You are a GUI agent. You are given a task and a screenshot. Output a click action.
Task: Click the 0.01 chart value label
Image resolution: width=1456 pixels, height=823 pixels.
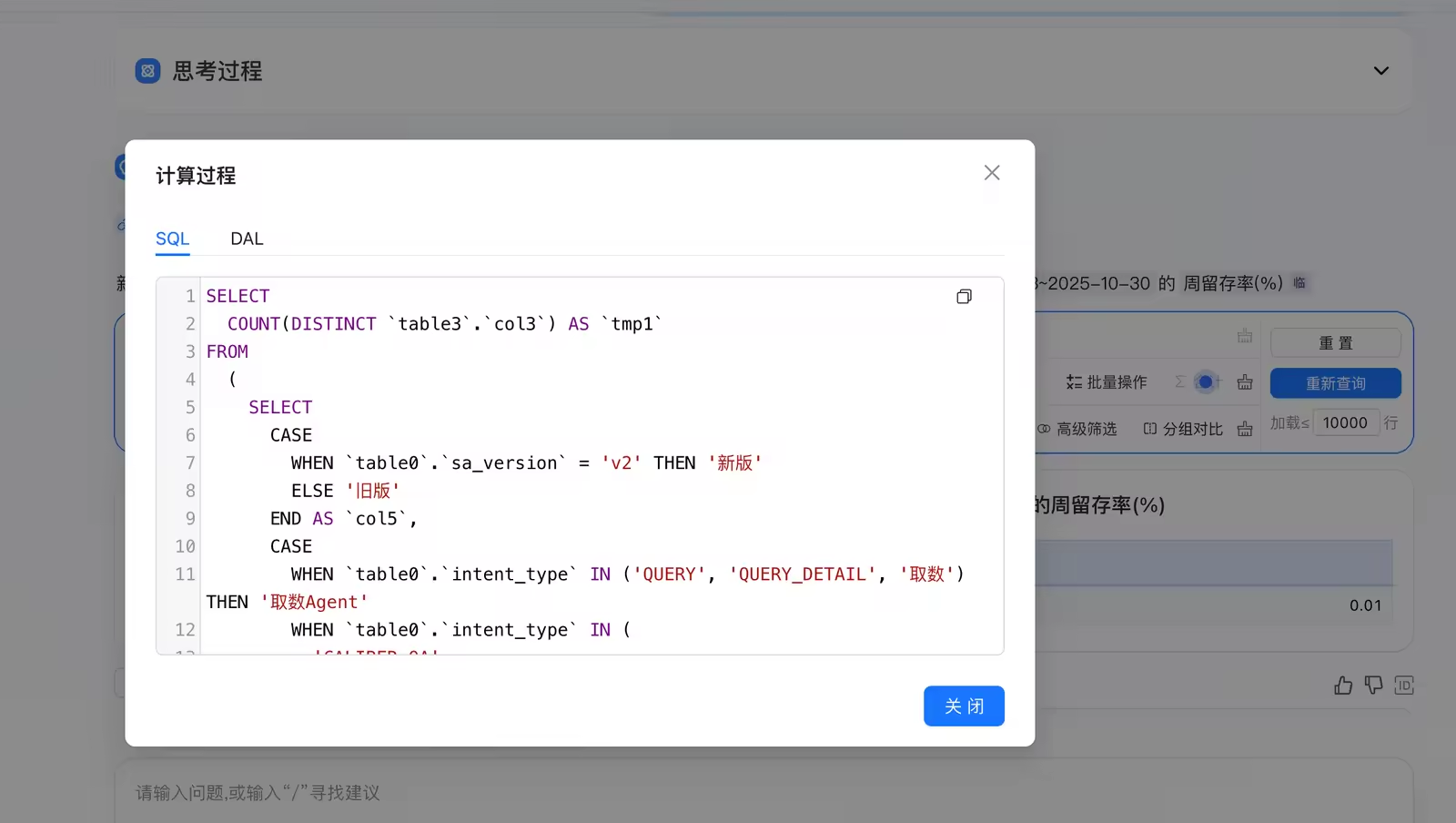pos(1365,605)
